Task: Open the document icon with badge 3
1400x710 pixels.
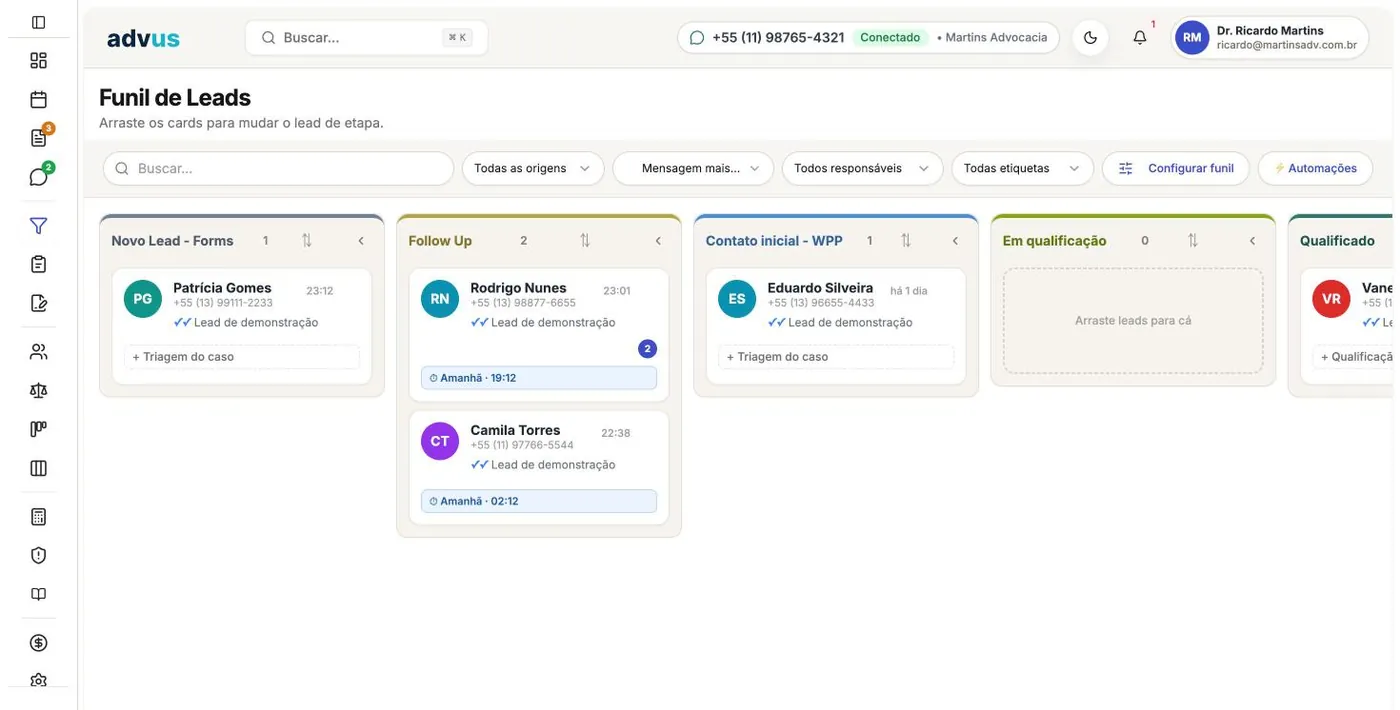Action: pos(38,138)
